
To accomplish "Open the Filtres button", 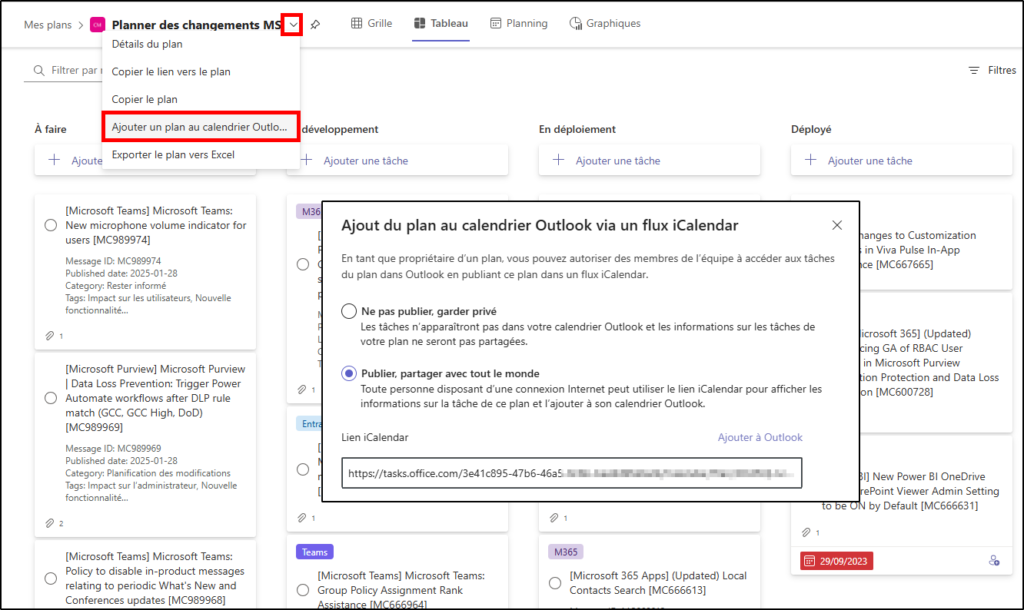I will click(991, 70).
